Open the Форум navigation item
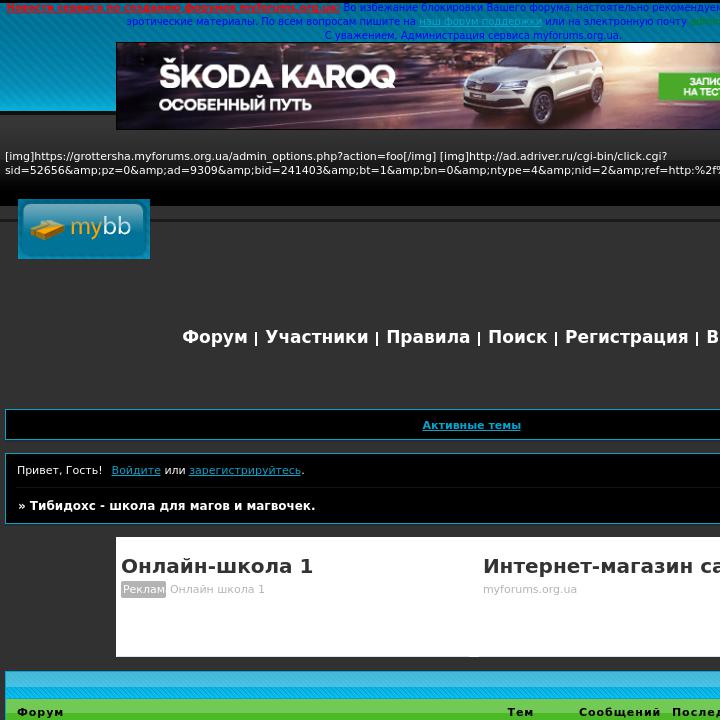Screen dimensions: 720x720 pyautogui.click(x=214, y=337)
